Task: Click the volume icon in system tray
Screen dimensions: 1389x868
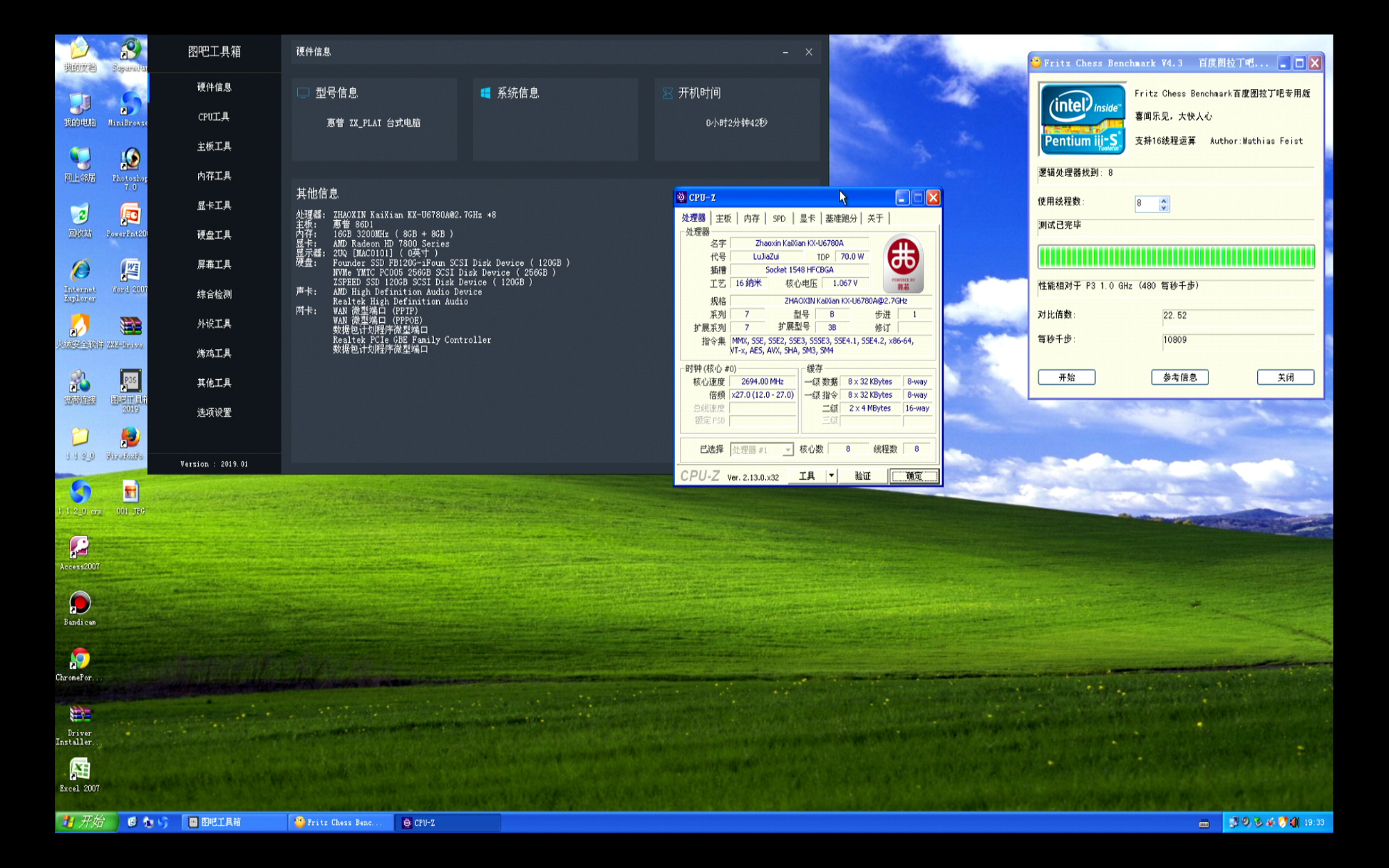Action: point(1293,822)
